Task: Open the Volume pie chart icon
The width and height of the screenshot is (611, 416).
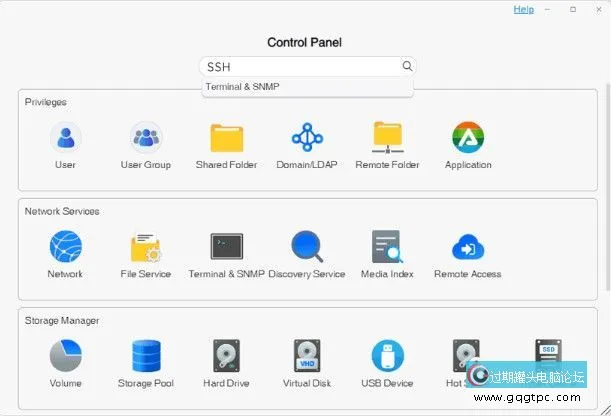Action: coord(65,356)
